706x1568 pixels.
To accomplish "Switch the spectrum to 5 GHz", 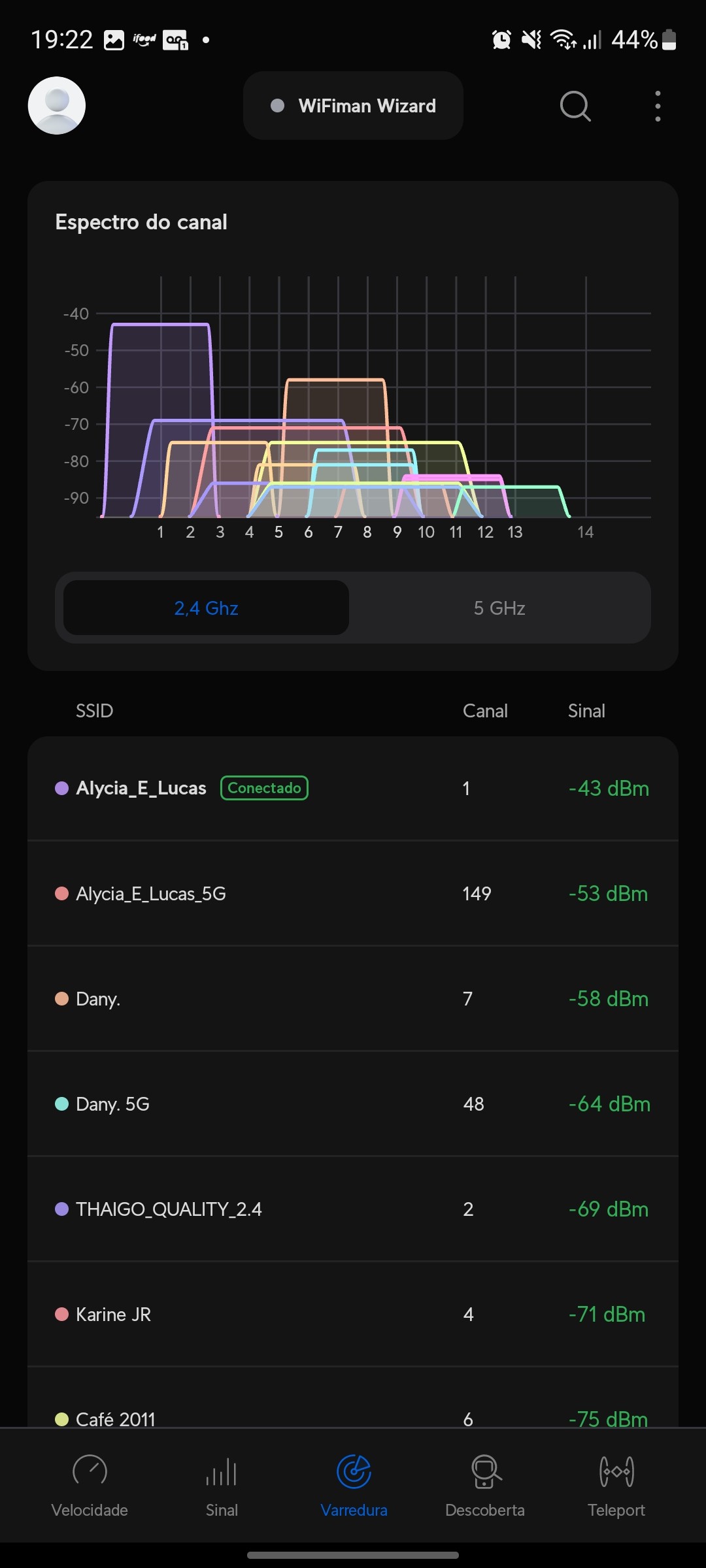I will 499,608.
